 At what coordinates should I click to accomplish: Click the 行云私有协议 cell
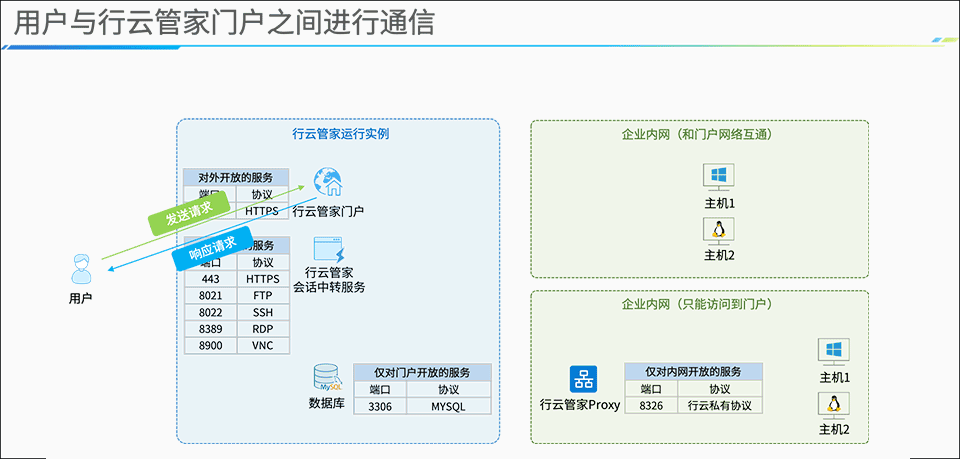coord(720,405)
